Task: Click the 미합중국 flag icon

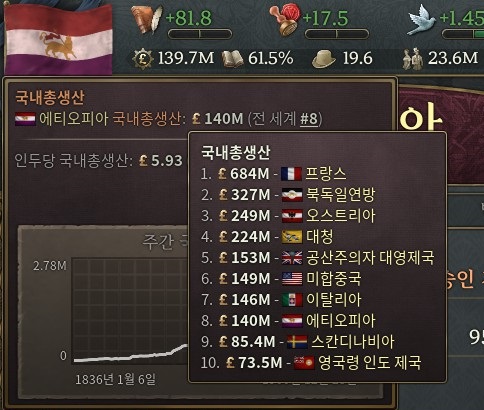Action: pyautogui.click(x=292, y=279)
